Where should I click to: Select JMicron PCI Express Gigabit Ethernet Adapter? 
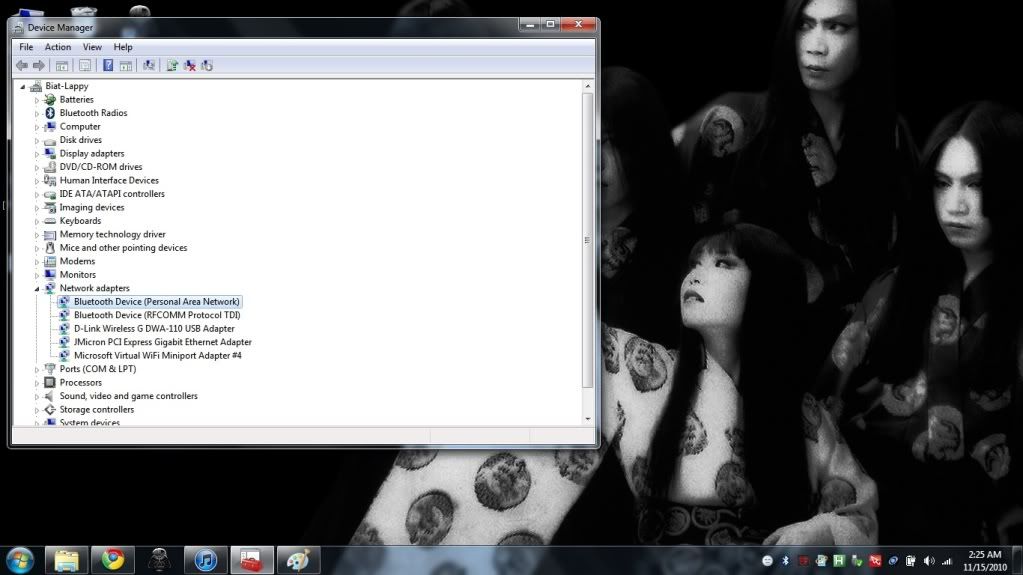(x=162, y=342)
